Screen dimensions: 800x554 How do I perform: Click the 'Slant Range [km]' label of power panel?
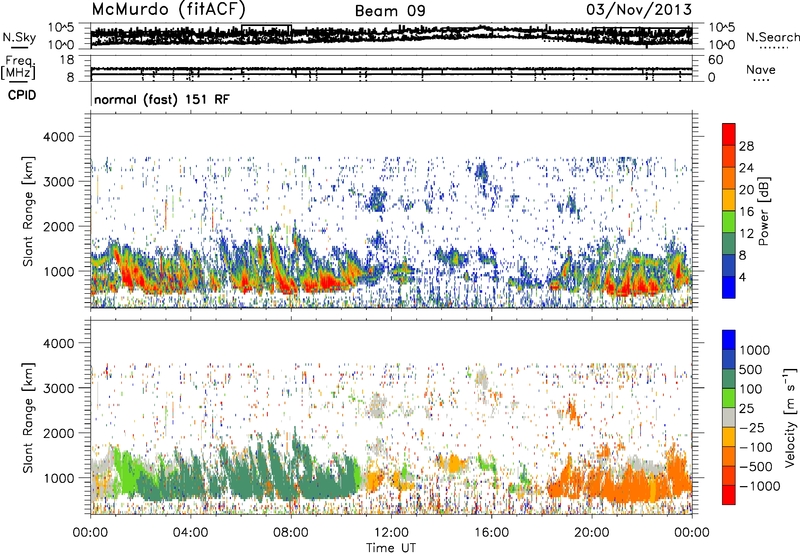(28, 211)
